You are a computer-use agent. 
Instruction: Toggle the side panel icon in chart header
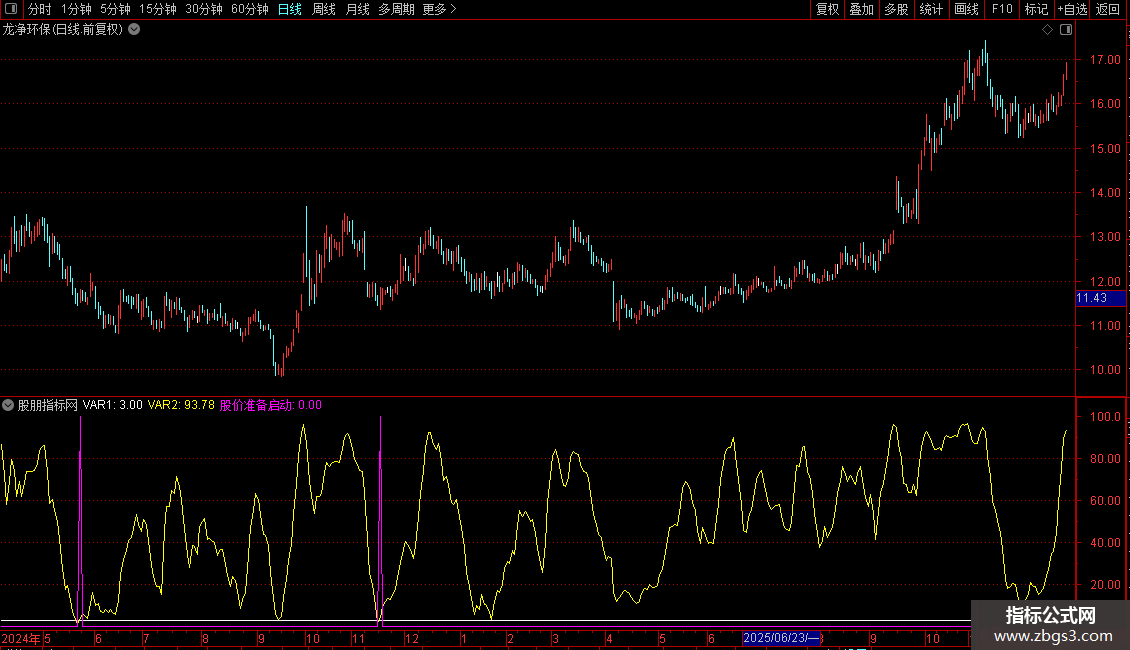tap(1066, 30)
